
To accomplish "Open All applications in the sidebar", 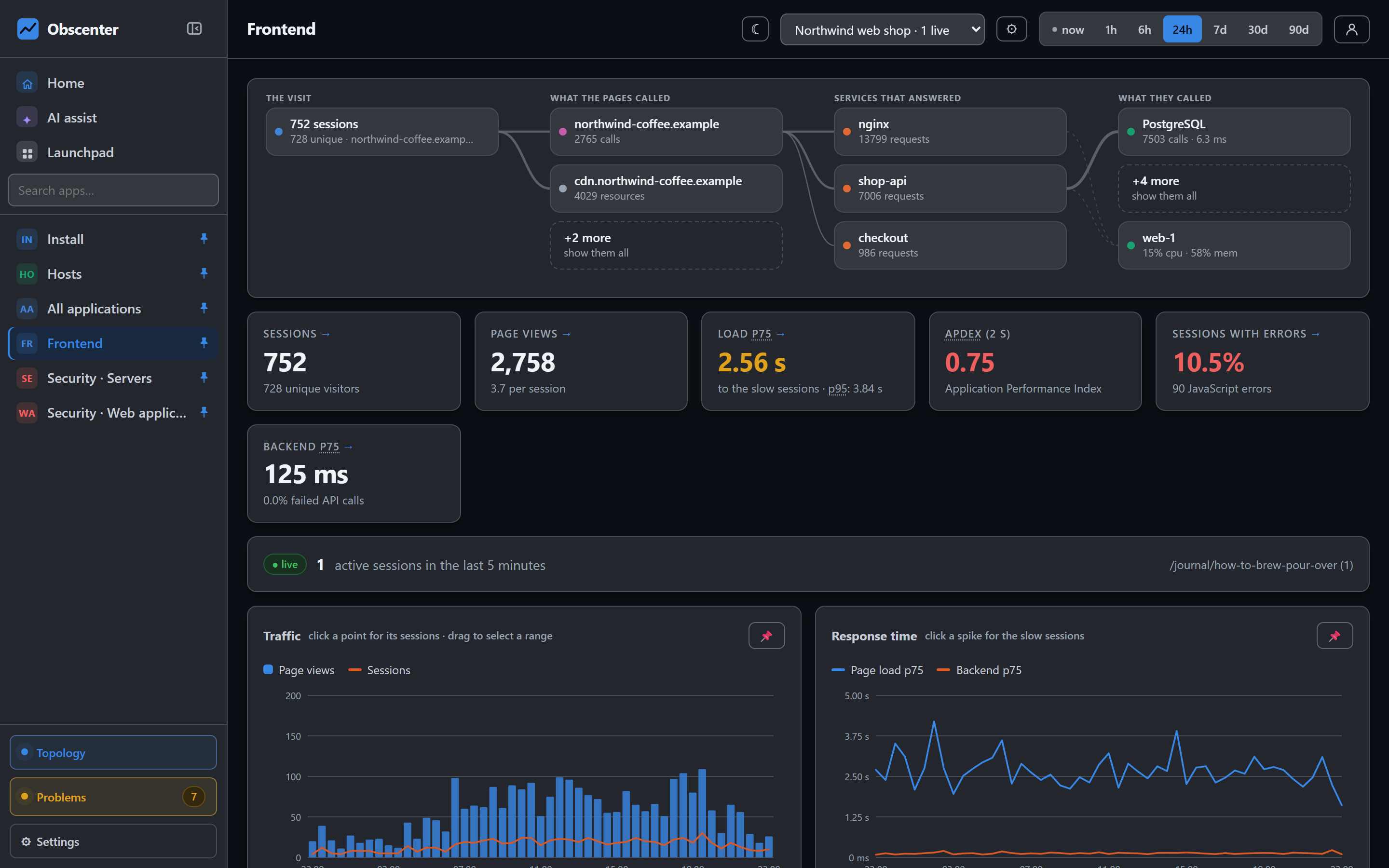I will pos(114,309).
